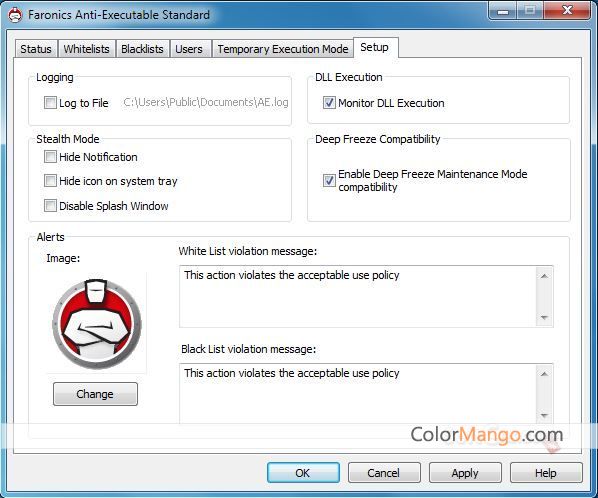Viewport: 598px width, 498px height.
Task: Open the Whitelists tab
Action: (87, 49)
